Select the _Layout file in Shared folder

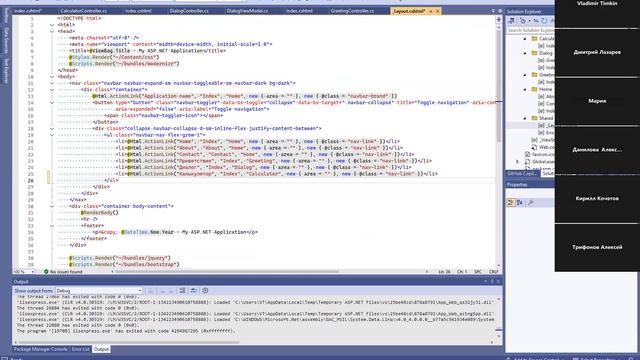pos(546,125)
